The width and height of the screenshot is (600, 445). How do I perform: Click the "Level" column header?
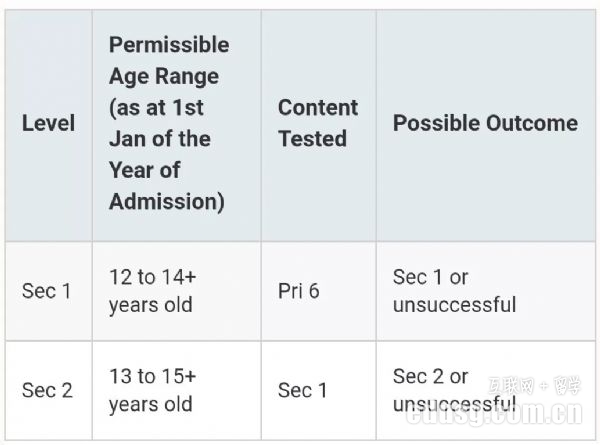point(48,124)
